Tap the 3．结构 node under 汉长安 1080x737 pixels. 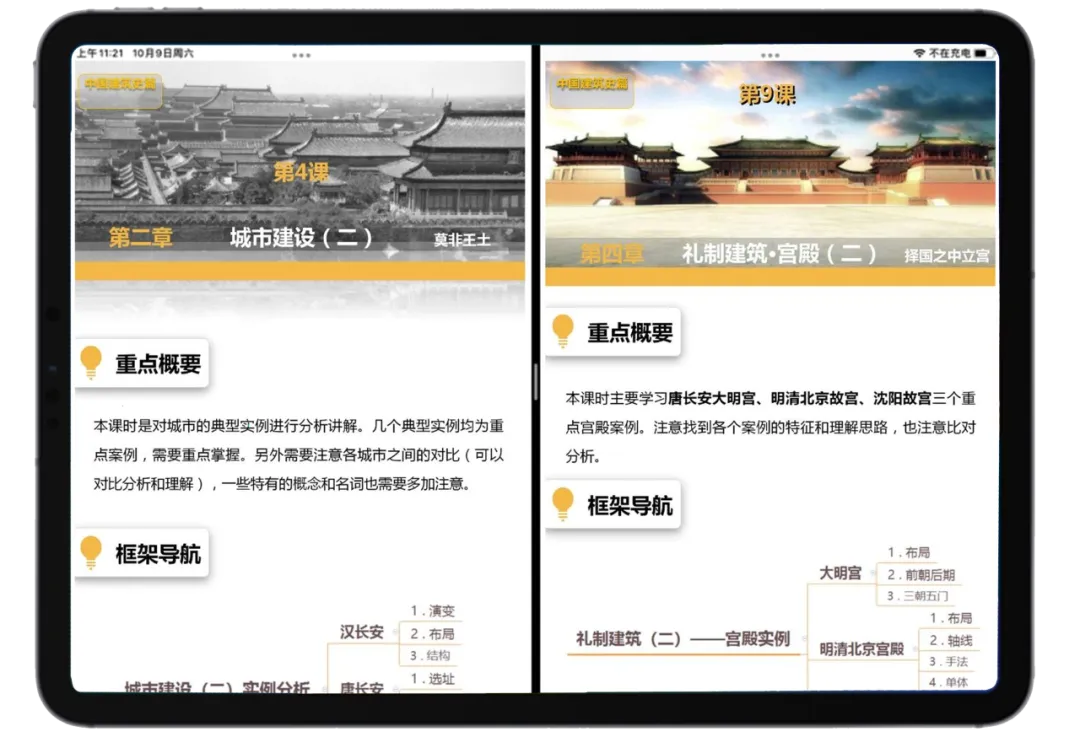point(430,656)
